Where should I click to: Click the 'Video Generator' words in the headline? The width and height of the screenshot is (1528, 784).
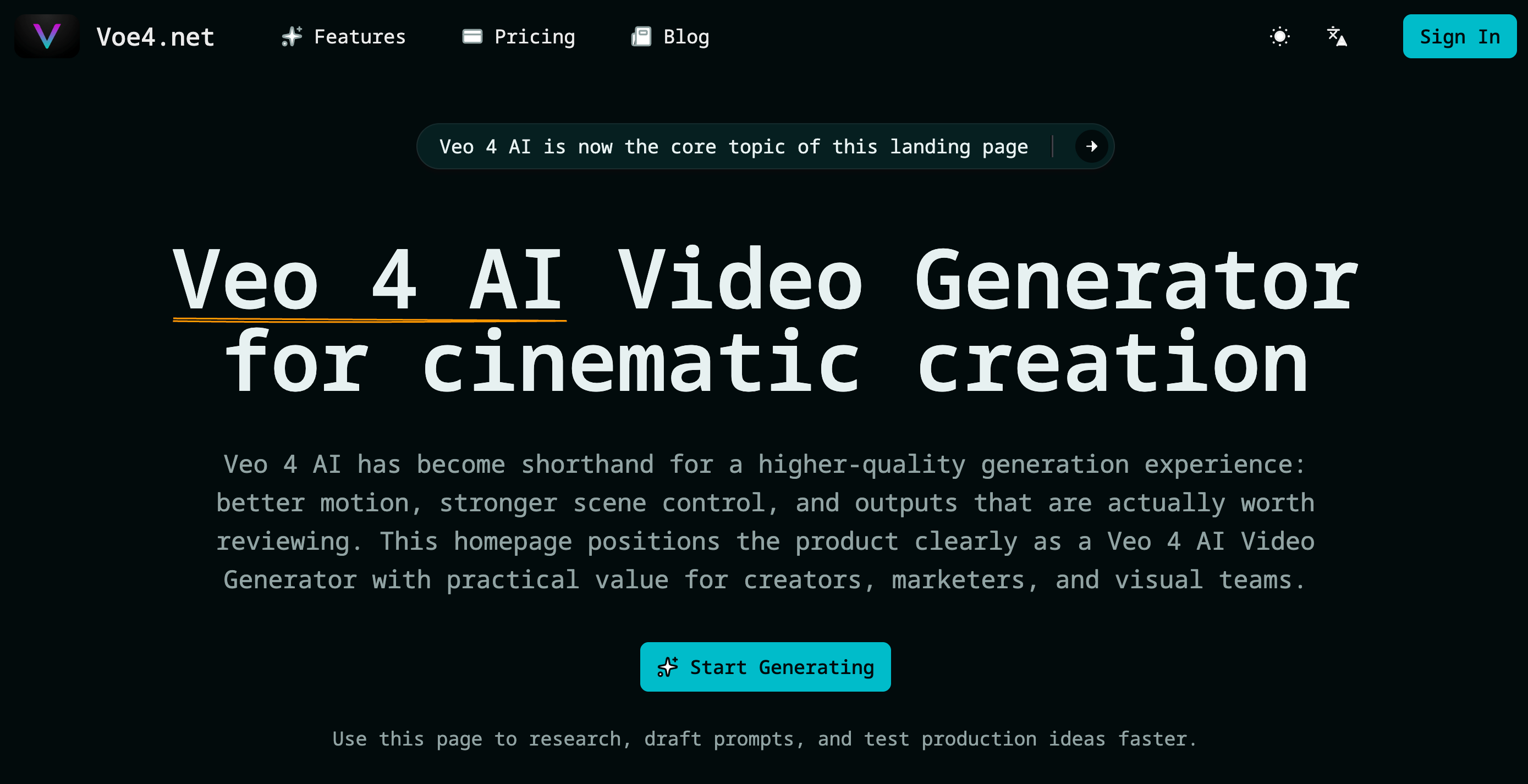[x=988, y=280]
